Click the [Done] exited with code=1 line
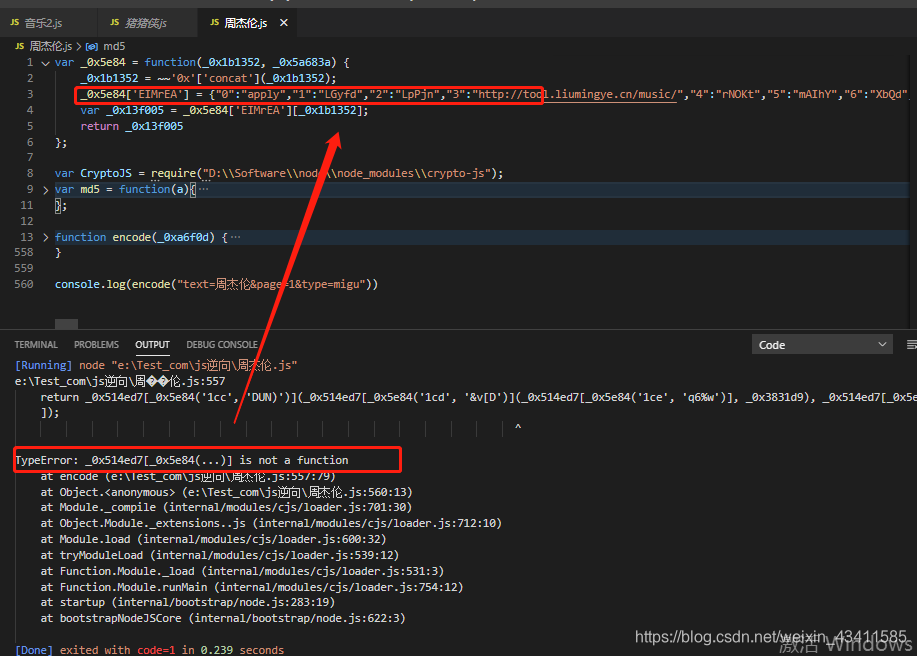Viewport: 917px width, 656px height. [x=149, y=650]
